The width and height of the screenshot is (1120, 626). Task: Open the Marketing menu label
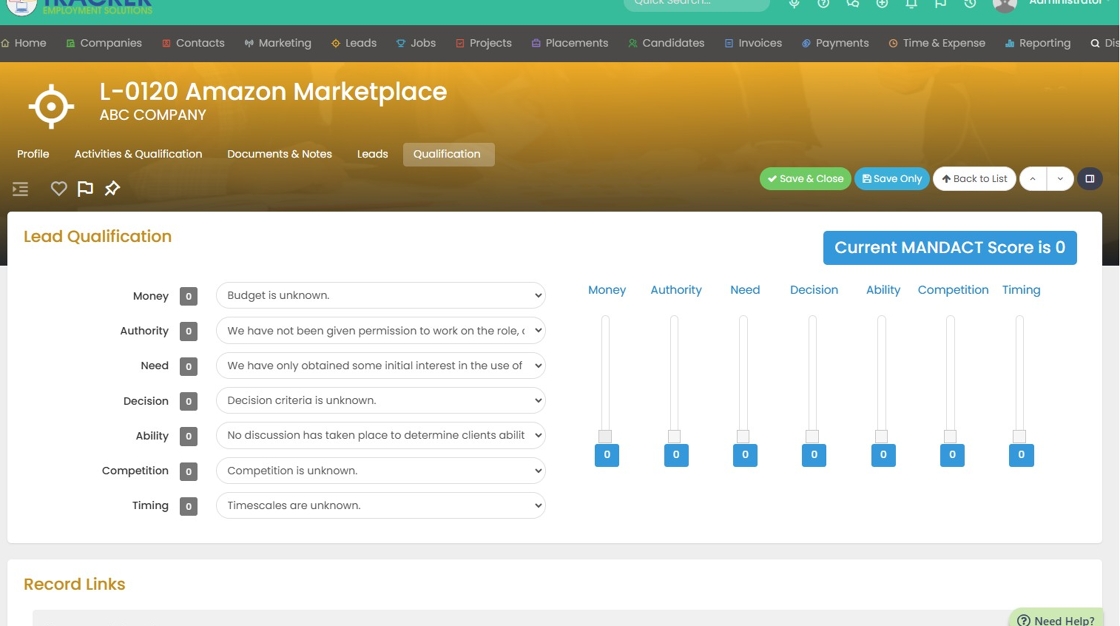click(x=284, y=43)
